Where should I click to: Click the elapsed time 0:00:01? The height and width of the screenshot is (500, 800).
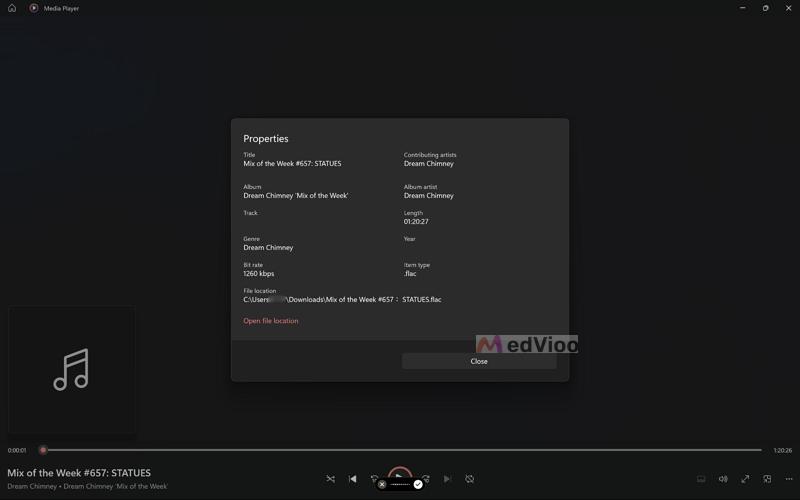pyautogui.click(x=17, y=451)
